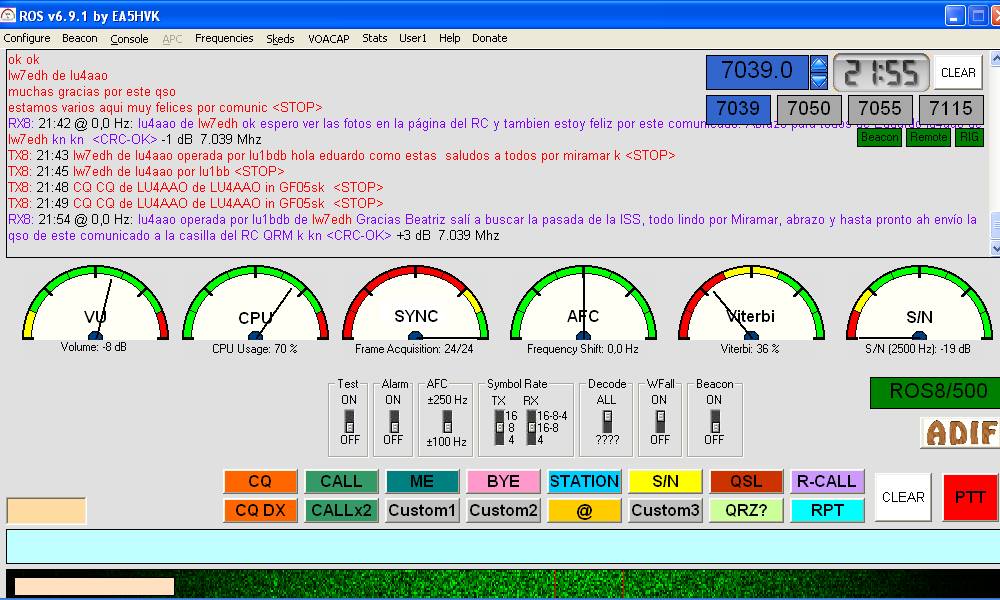Click the R-CALL macro button
The image size is (1000, 600).
pyautogui.click(x=827, y=481)
